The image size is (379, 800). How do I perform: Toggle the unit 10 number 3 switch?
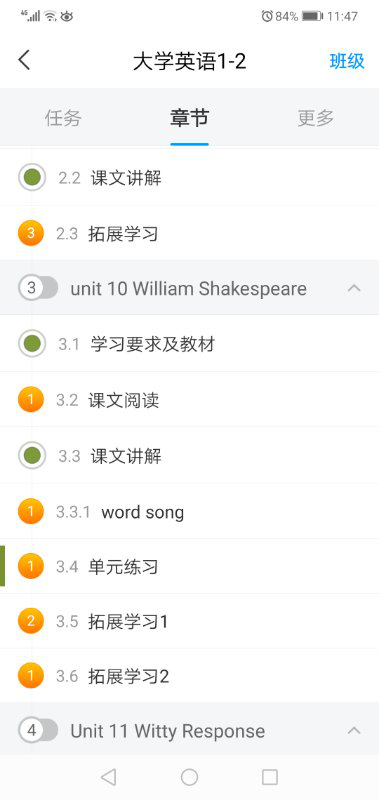click(38, 288)
